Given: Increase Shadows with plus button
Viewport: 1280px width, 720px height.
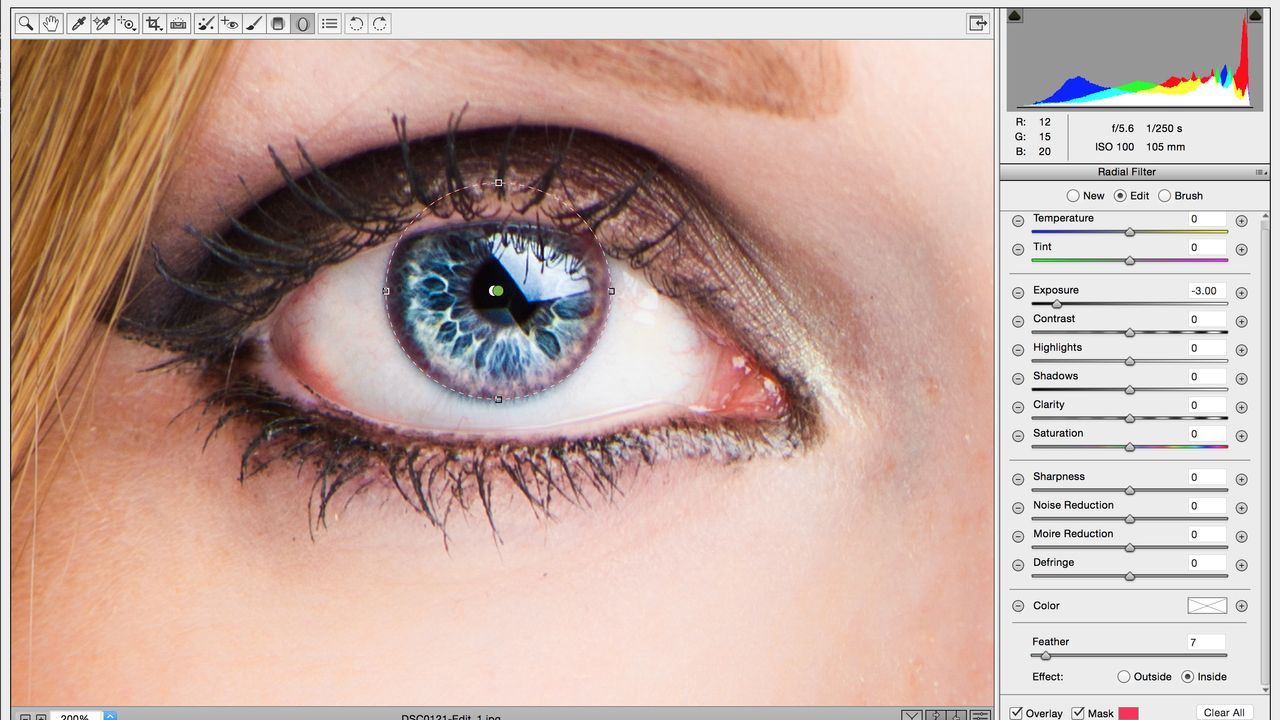Looking at the screenshot, I should coord(1241,379).
